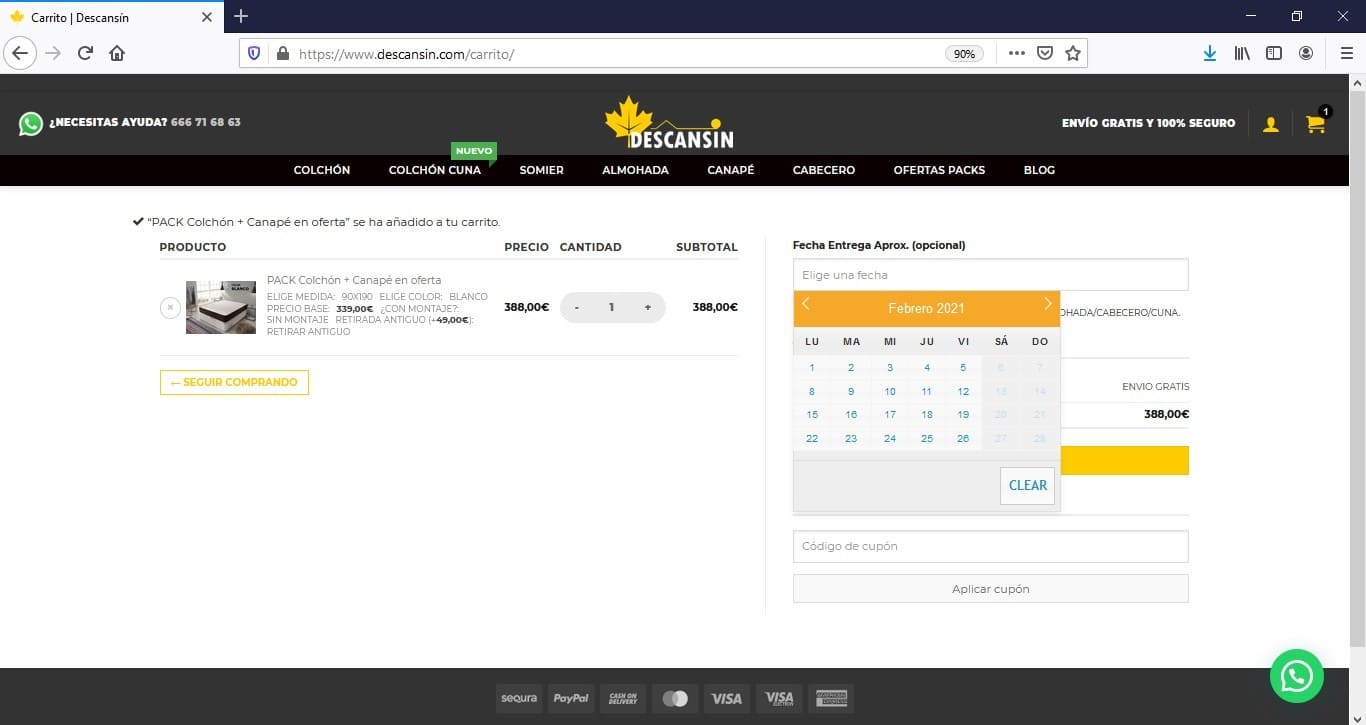Click the Código de cupón input field

tap(990, 546)
